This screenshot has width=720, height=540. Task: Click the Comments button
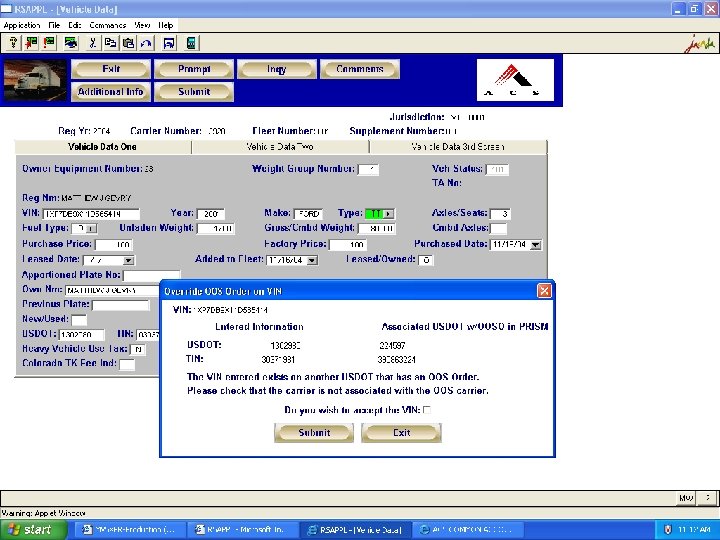pyautogui.click(x=360, y=69)
